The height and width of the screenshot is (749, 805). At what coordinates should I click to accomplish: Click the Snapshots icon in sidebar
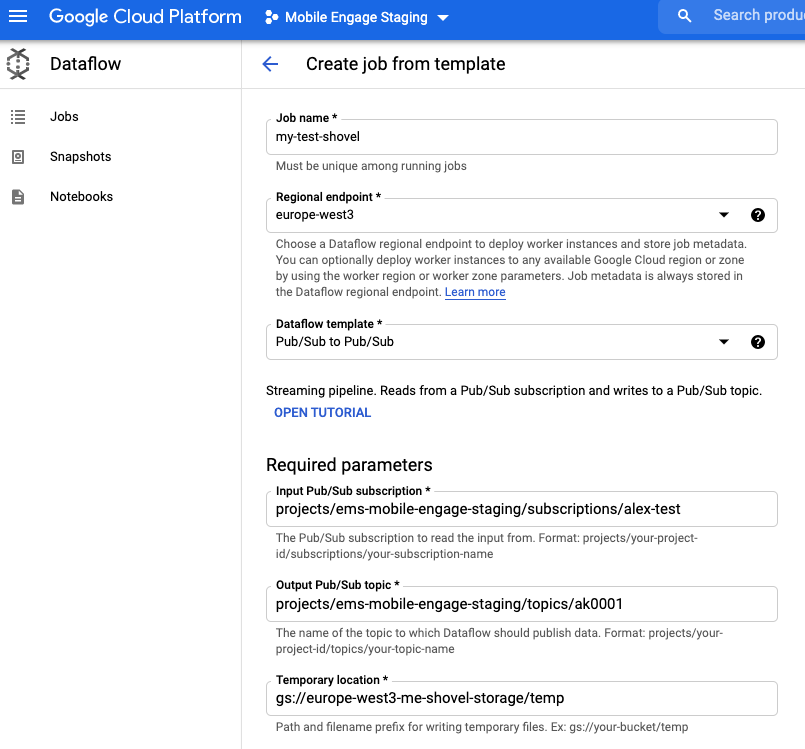[18, 157]
